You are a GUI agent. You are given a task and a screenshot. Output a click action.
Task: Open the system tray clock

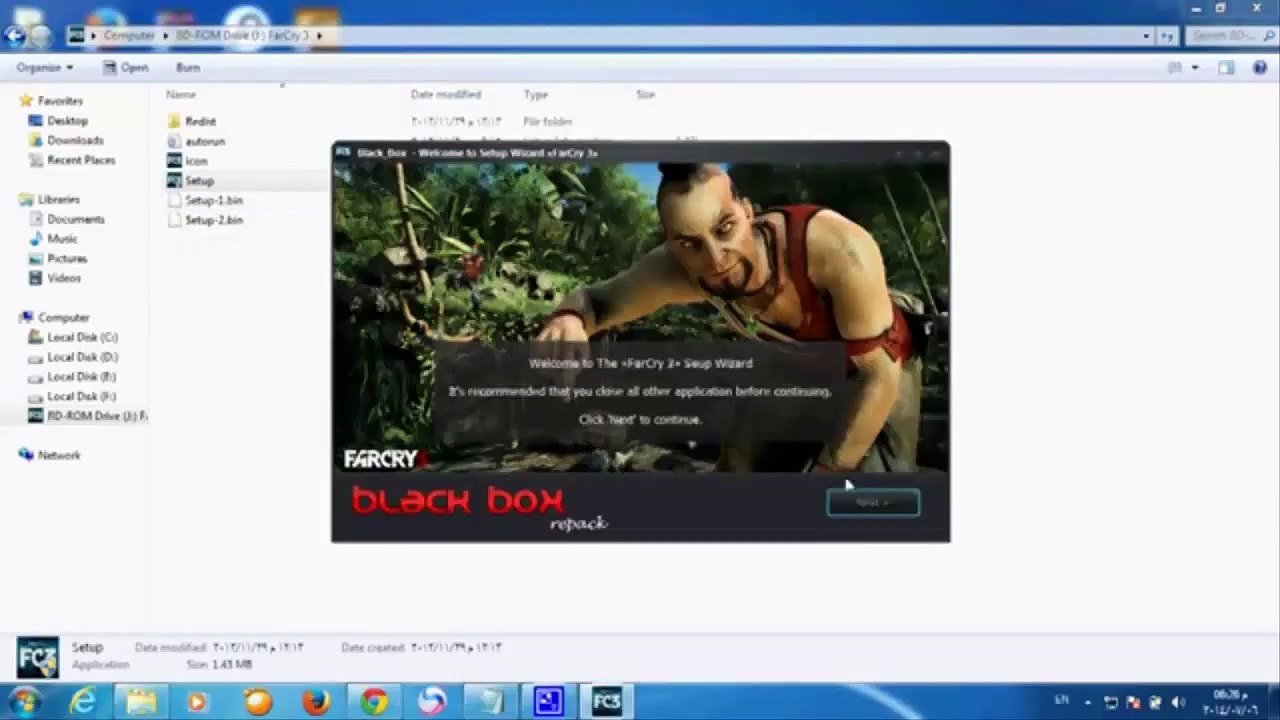click(x=1229, y=702)
